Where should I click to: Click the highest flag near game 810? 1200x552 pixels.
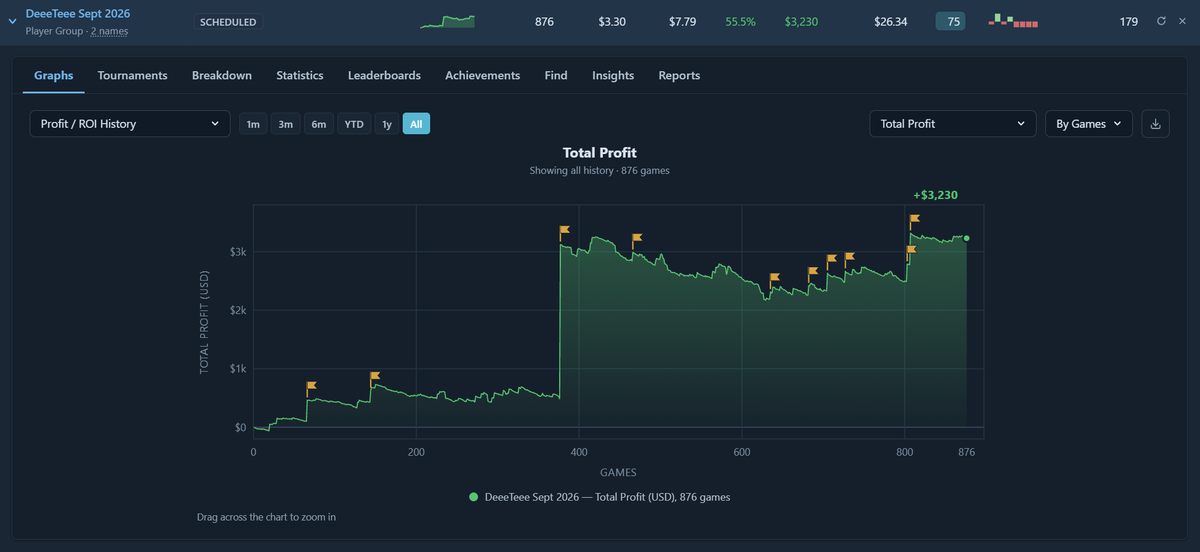click(x=914, y=218)
